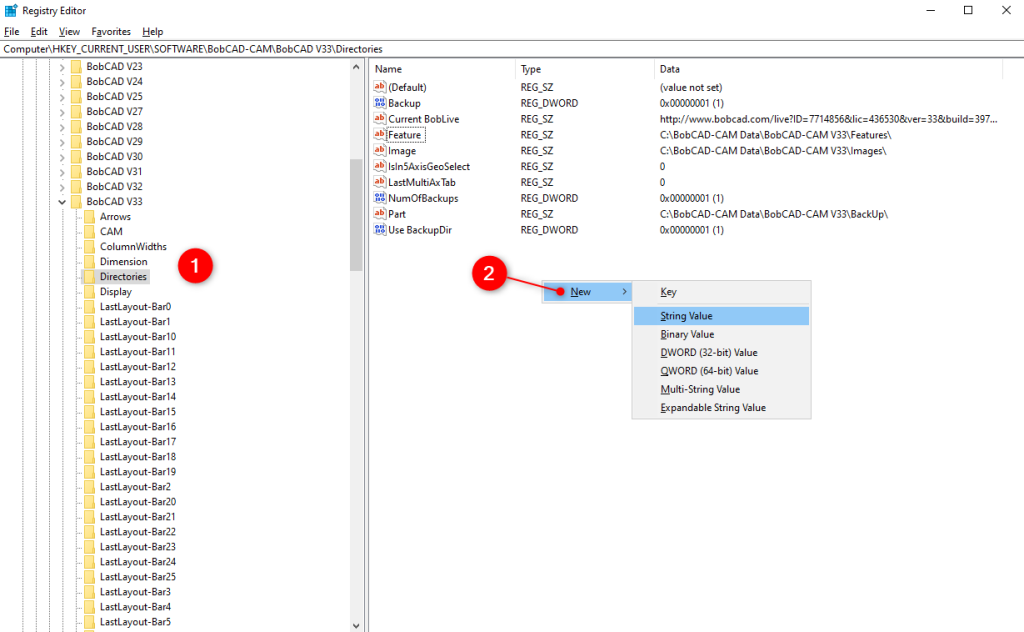Click the Registry Editor icon in title bar
This screenshot has height=632, width=1024.
coord(10,10)
